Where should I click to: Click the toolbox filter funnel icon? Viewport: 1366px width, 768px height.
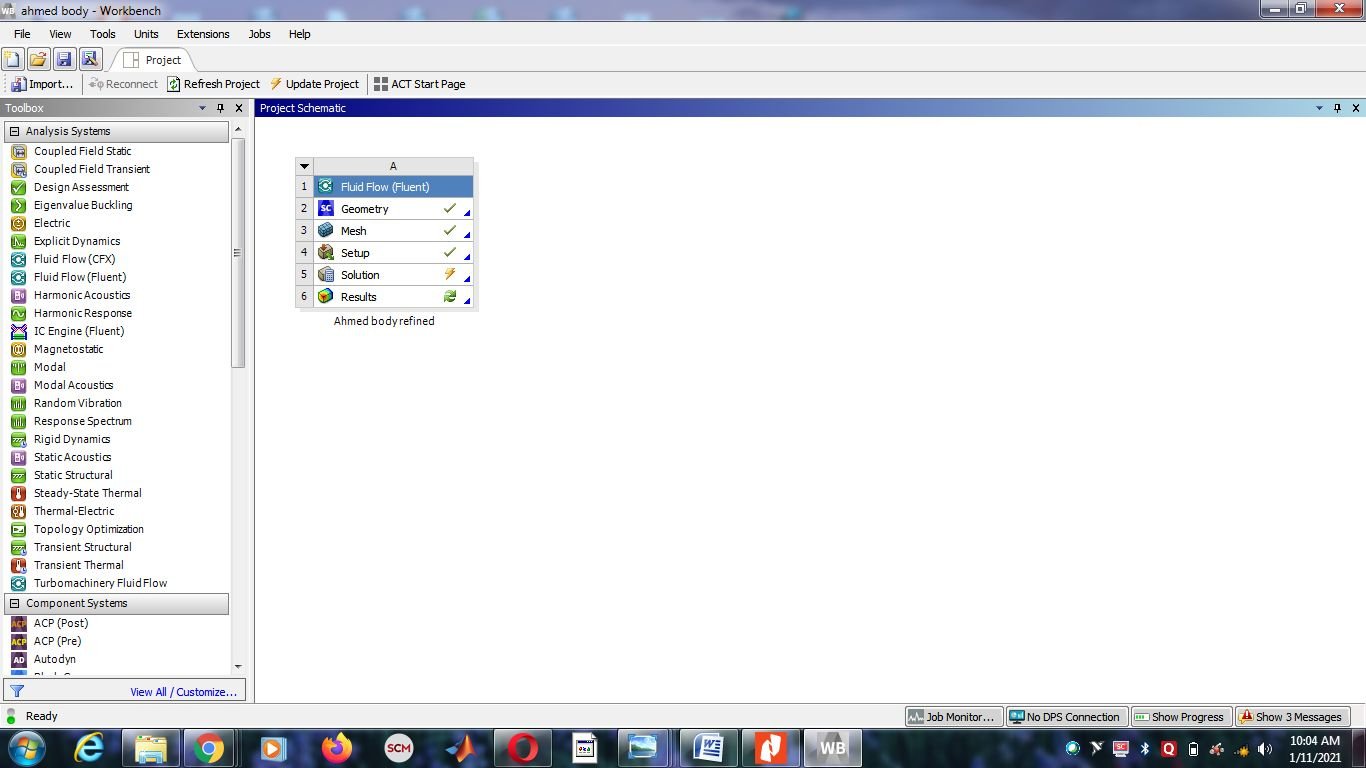coord(17,691)
